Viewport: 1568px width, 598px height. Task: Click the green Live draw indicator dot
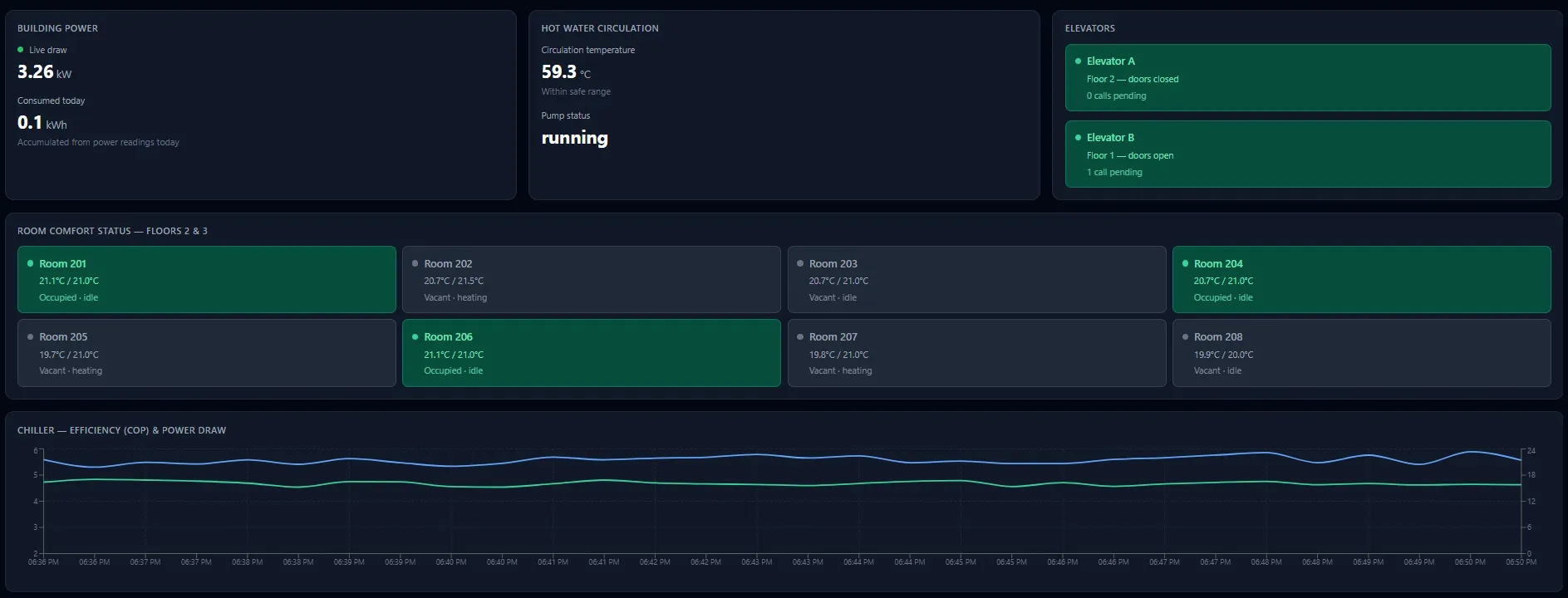point(21,50)
